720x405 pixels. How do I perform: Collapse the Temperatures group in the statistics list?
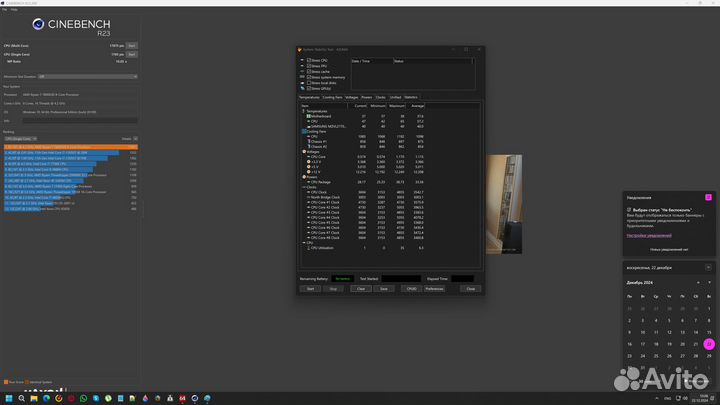pos(304,111)
